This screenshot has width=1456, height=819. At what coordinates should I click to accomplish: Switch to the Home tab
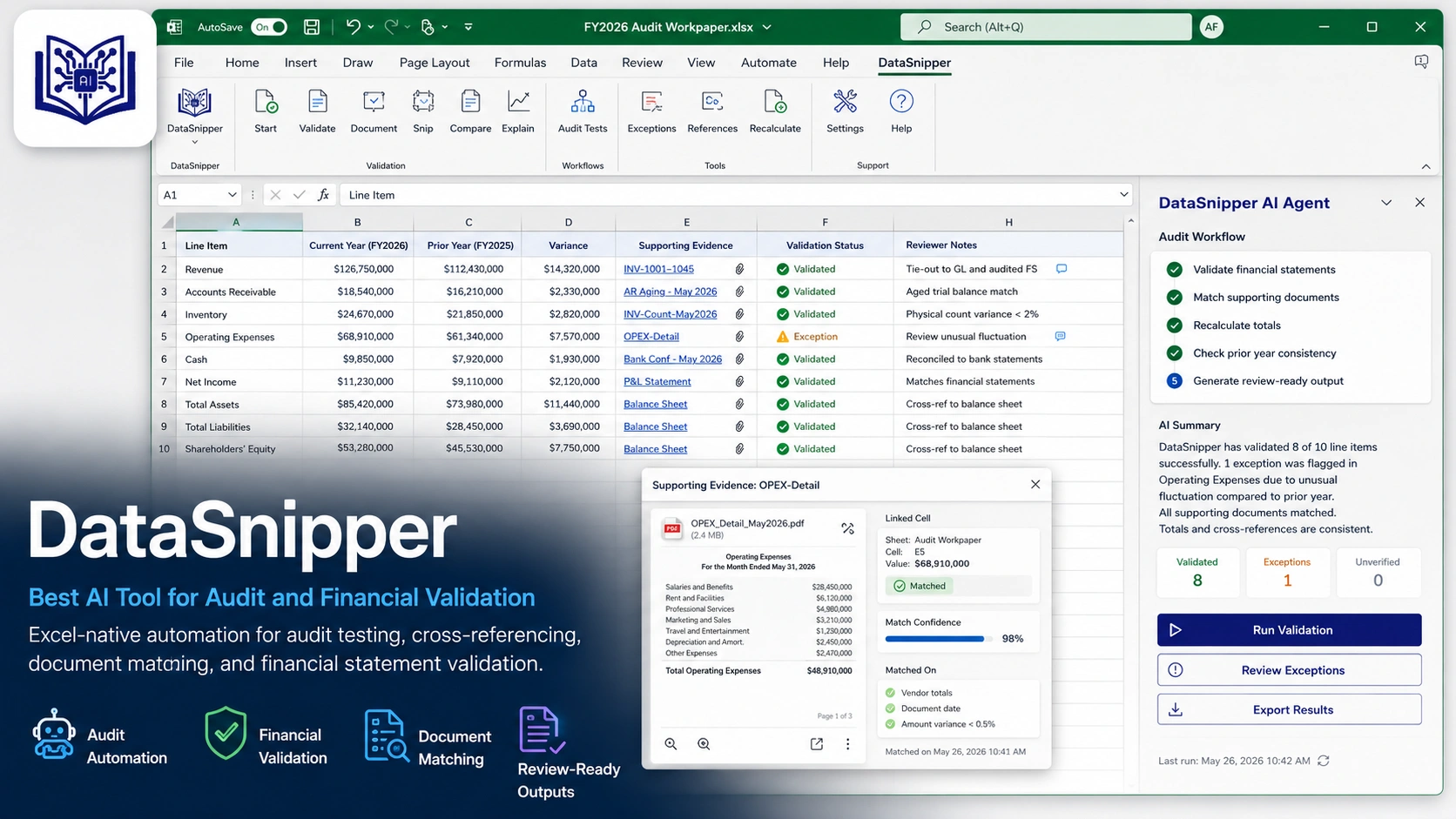(x=242, y=63)
